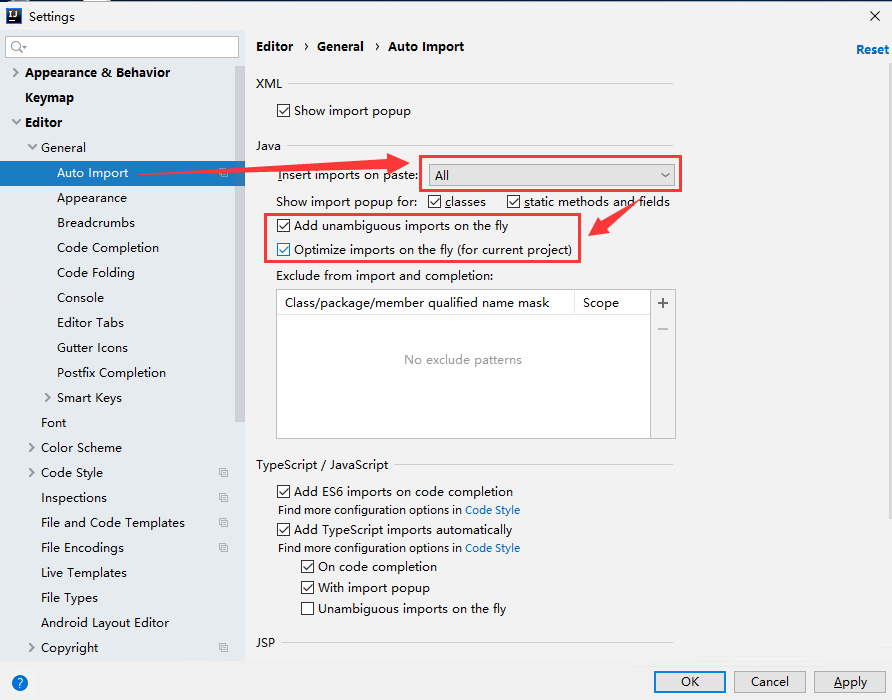The image size is (892, 700).
Task: Open Postfix Completion settings
Action: point(112,373)
